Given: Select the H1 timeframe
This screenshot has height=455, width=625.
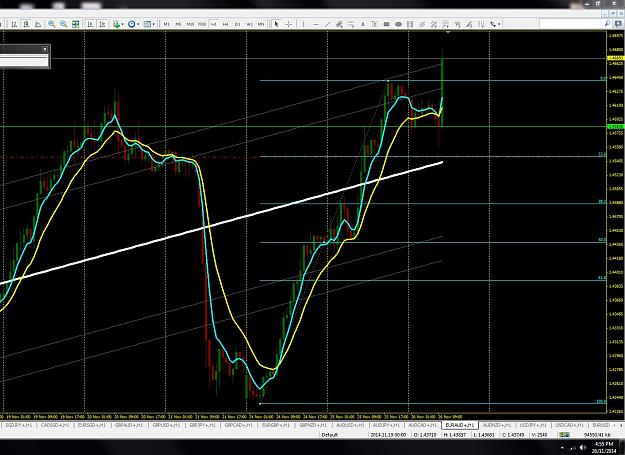Looking at the screenshot, I should coord(214,24).
